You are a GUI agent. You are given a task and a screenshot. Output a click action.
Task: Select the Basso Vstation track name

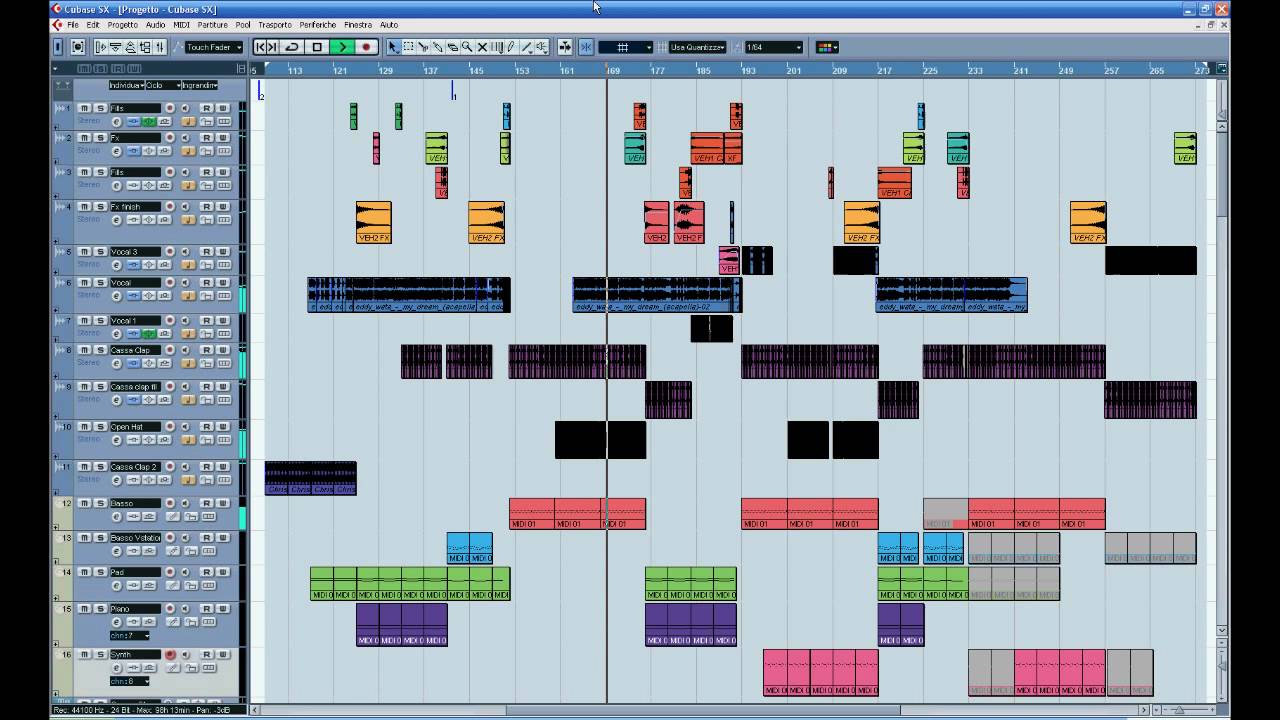[x=134, y=538]
